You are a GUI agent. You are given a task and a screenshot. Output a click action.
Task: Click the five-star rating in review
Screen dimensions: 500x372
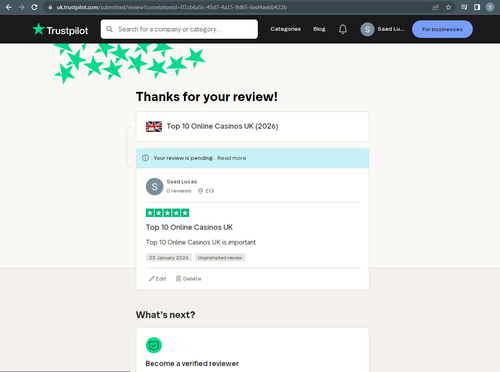click(x=167, y=213)
